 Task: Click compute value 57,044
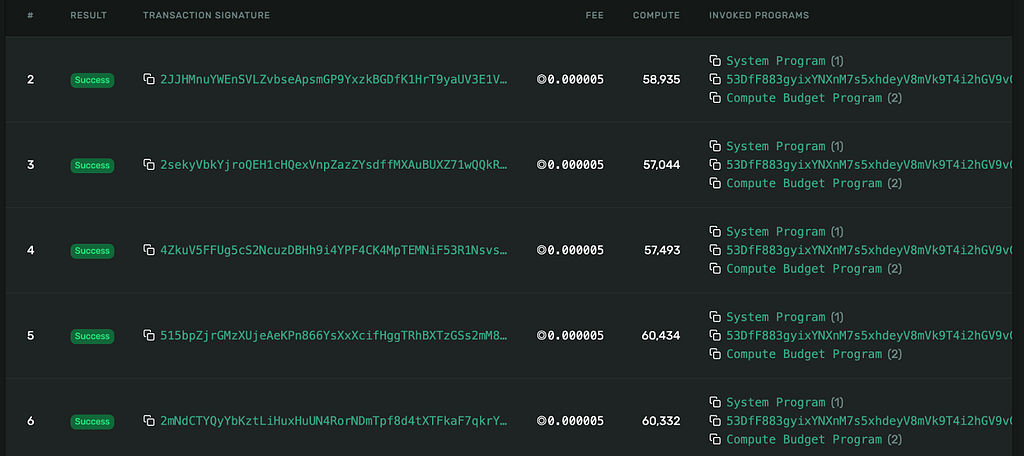[662, 165]
